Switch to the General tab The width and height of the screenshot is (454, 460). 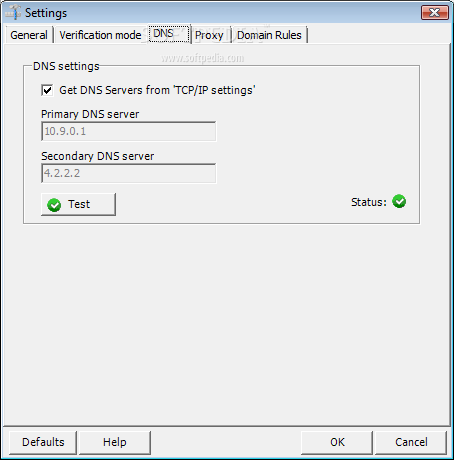click(29, 35)
